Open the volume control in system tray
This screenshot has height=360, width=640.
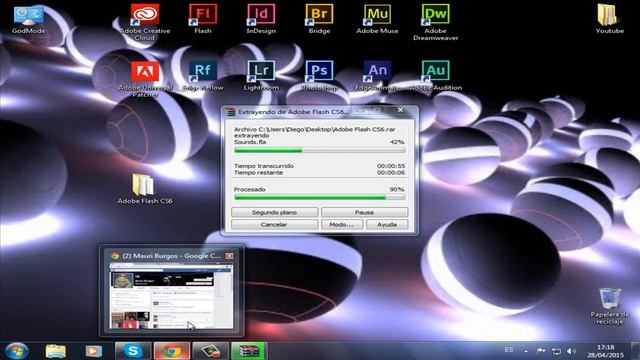(x=571, y=351)
